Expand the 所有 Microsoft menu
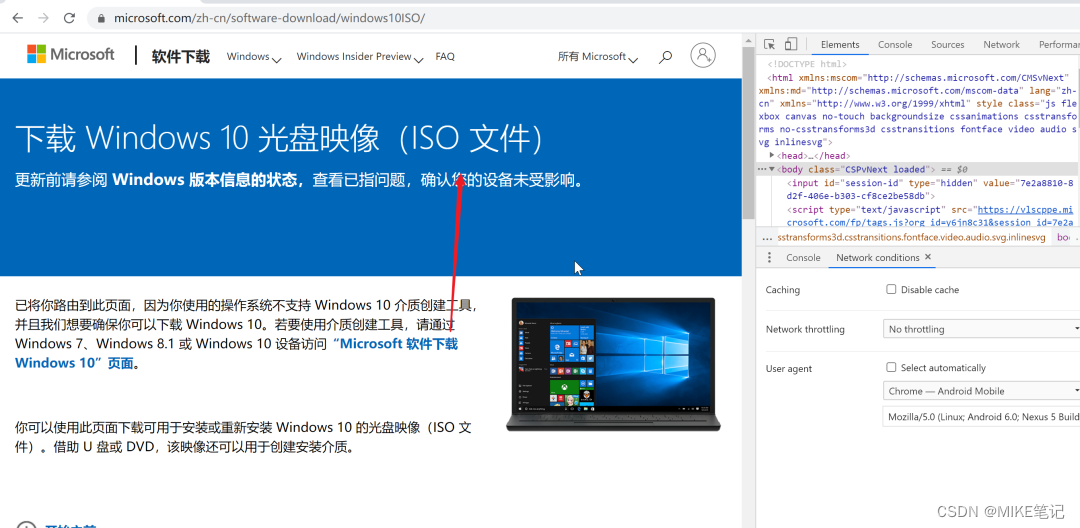The image size is (1080, 528). click(x=598, y=57)
